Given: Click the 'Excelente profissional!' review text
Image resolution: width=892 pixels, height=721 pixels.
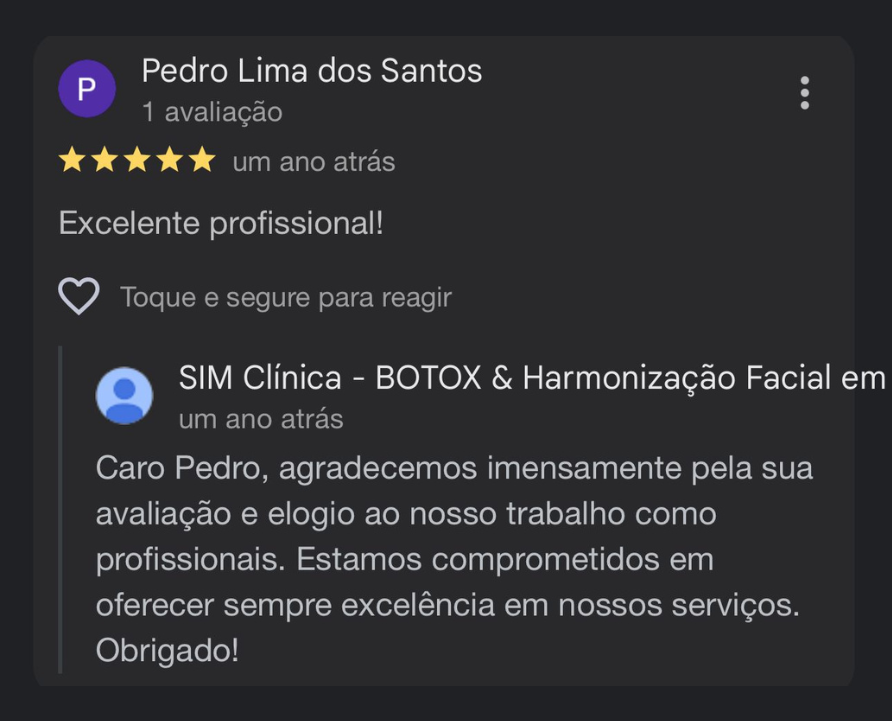Looking at the screenshot, I should click(221, 223).
